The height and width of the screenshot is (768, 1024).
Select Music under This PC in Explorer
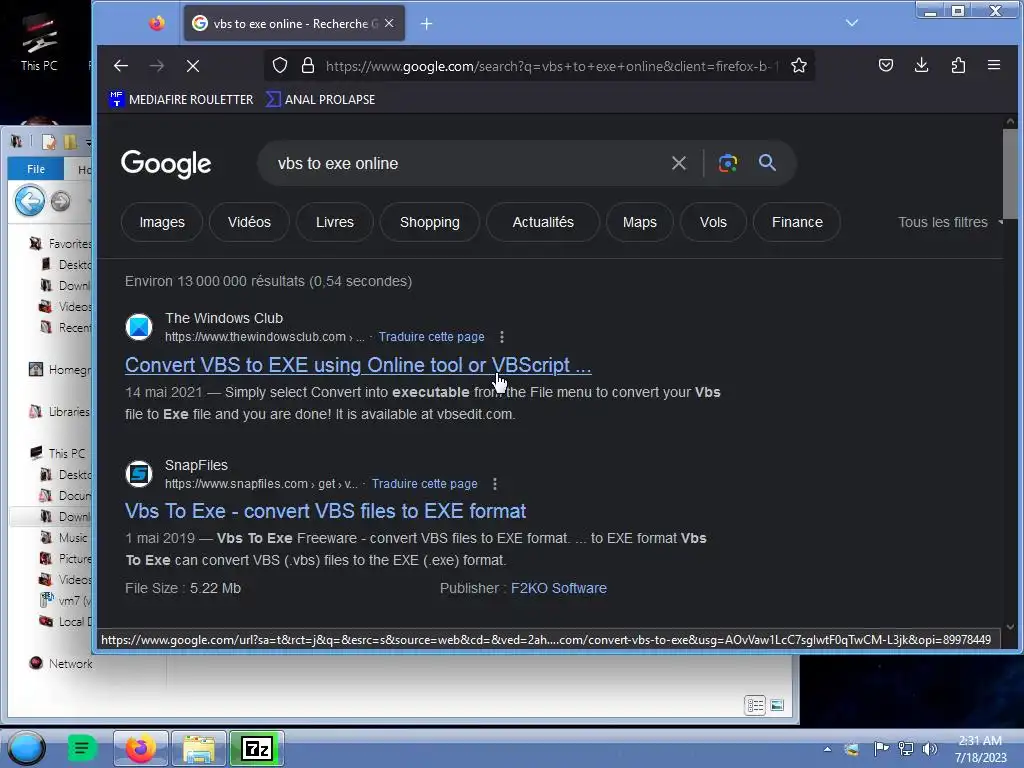point(63,537)
